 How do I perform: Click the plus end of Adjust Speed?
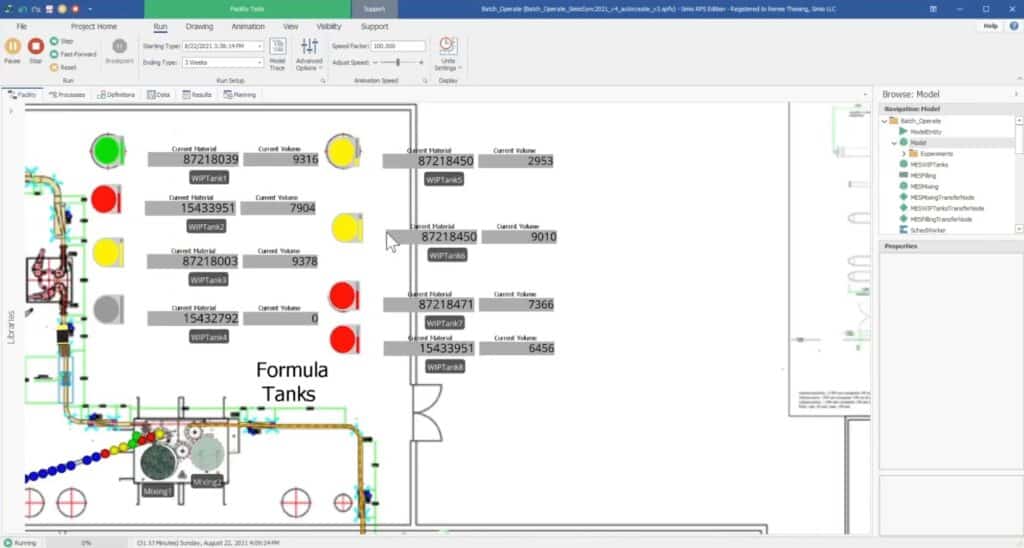(421, 62)
